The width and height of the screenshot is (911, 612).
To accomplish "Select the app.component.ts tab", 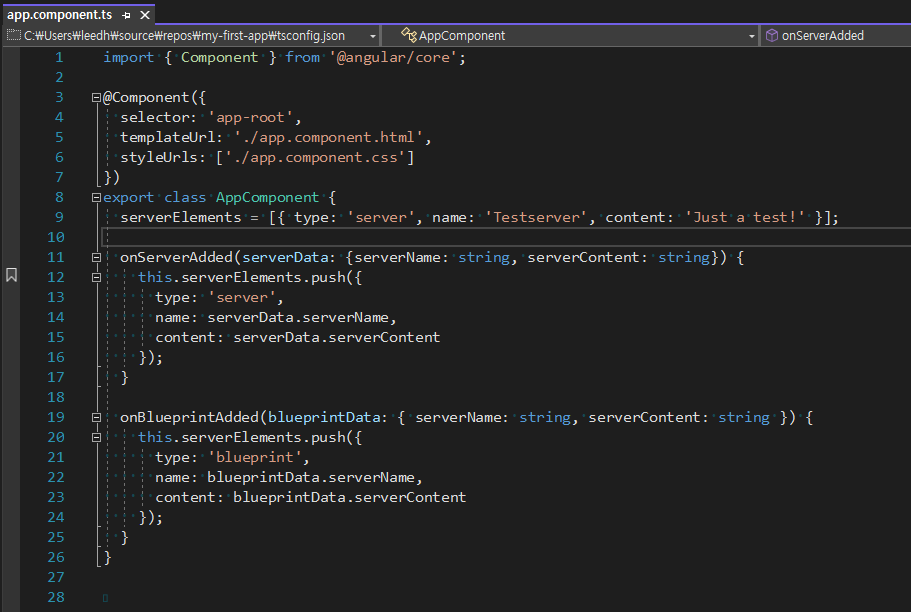I will pos(60,14).
